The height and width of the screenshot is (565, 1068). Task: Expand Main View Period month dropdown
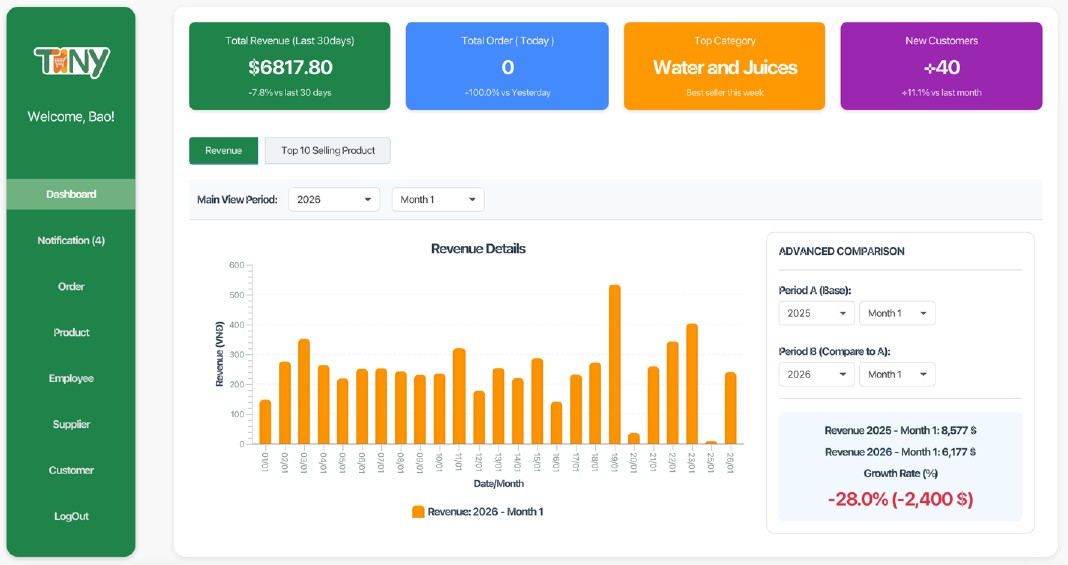click(x=438, y=200)
